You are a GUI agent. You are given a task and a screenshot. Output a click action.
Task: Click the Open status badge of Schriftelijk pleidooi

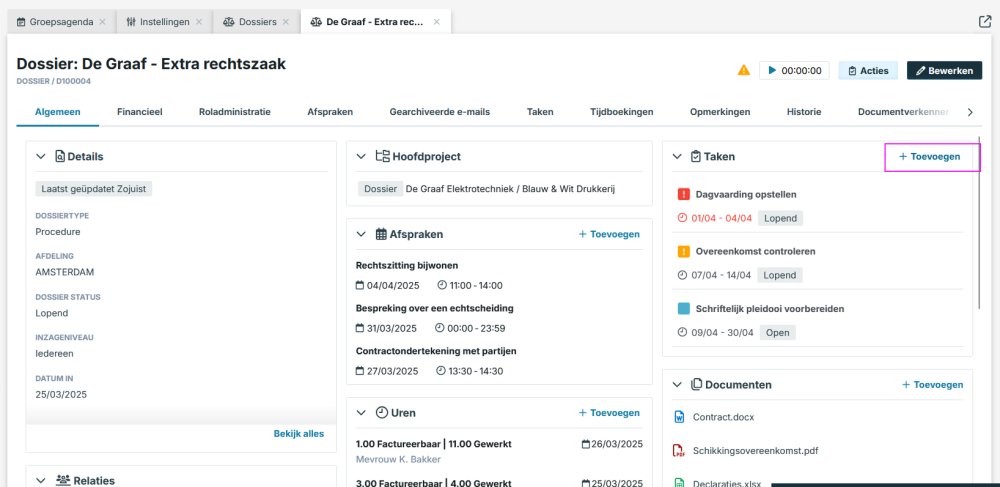[777, 332]
